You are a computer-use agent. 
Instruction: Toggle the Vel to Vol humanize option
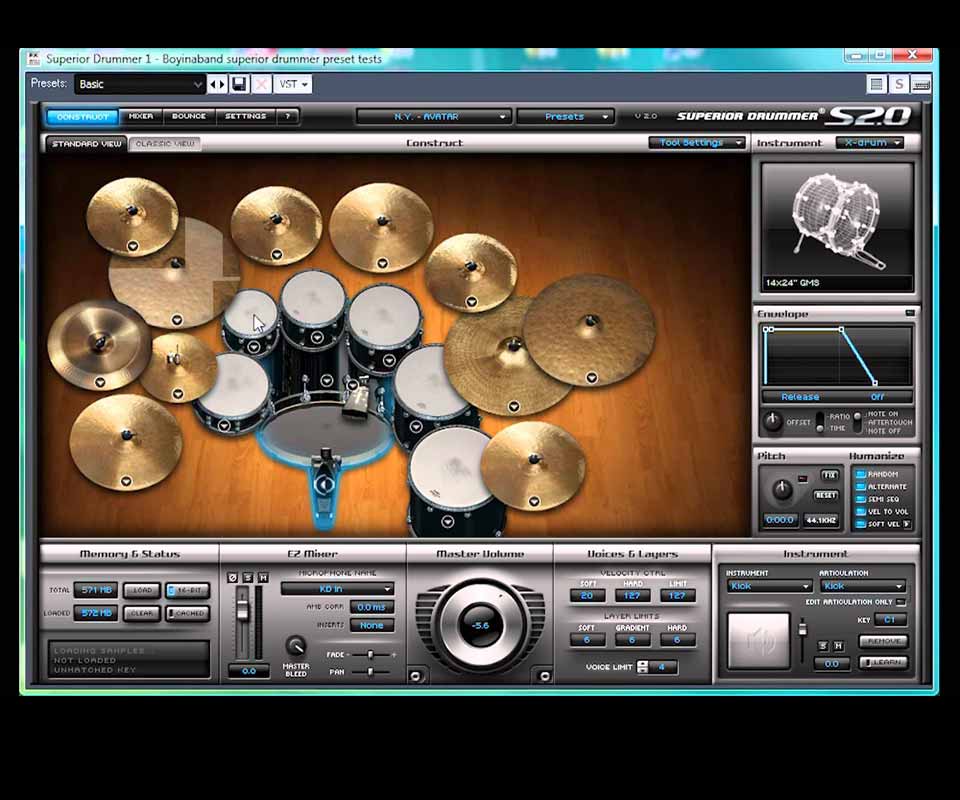861,512
